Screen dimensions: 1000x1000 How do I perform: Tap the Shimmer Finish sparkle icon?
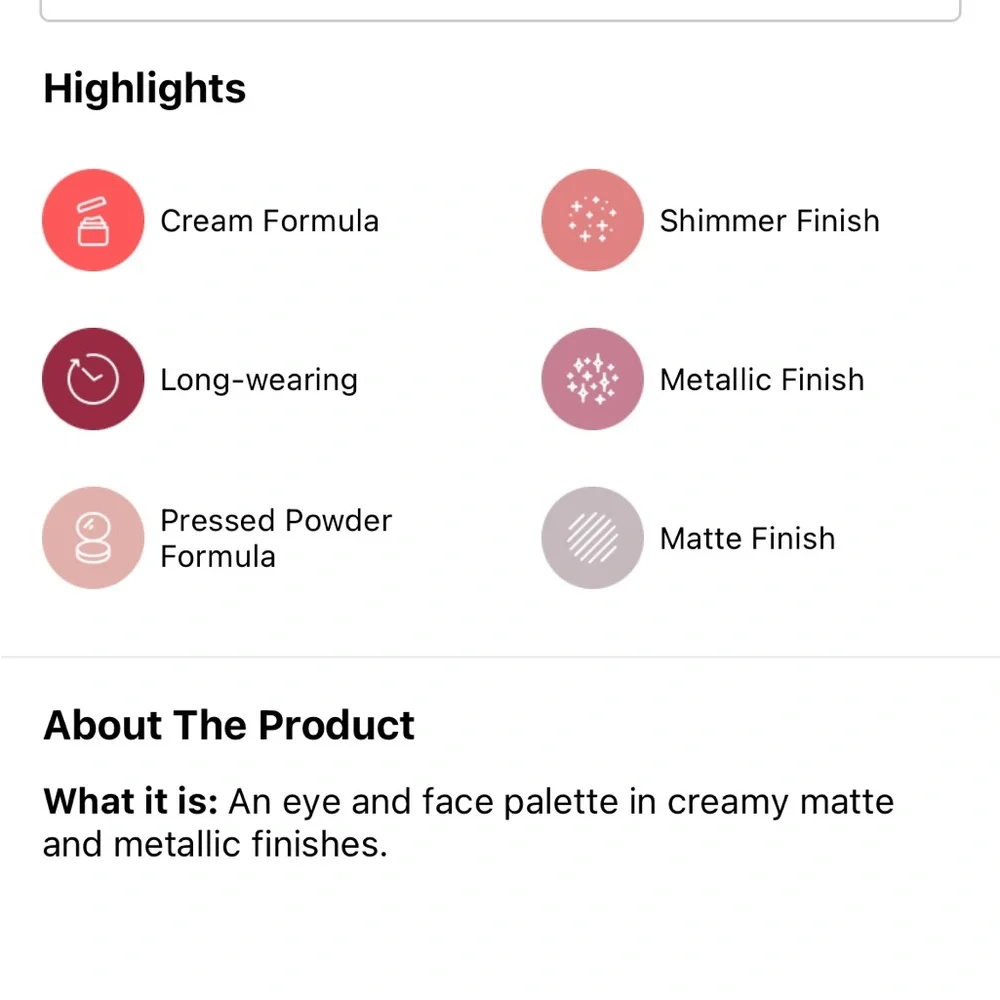(x=592, y=220)
